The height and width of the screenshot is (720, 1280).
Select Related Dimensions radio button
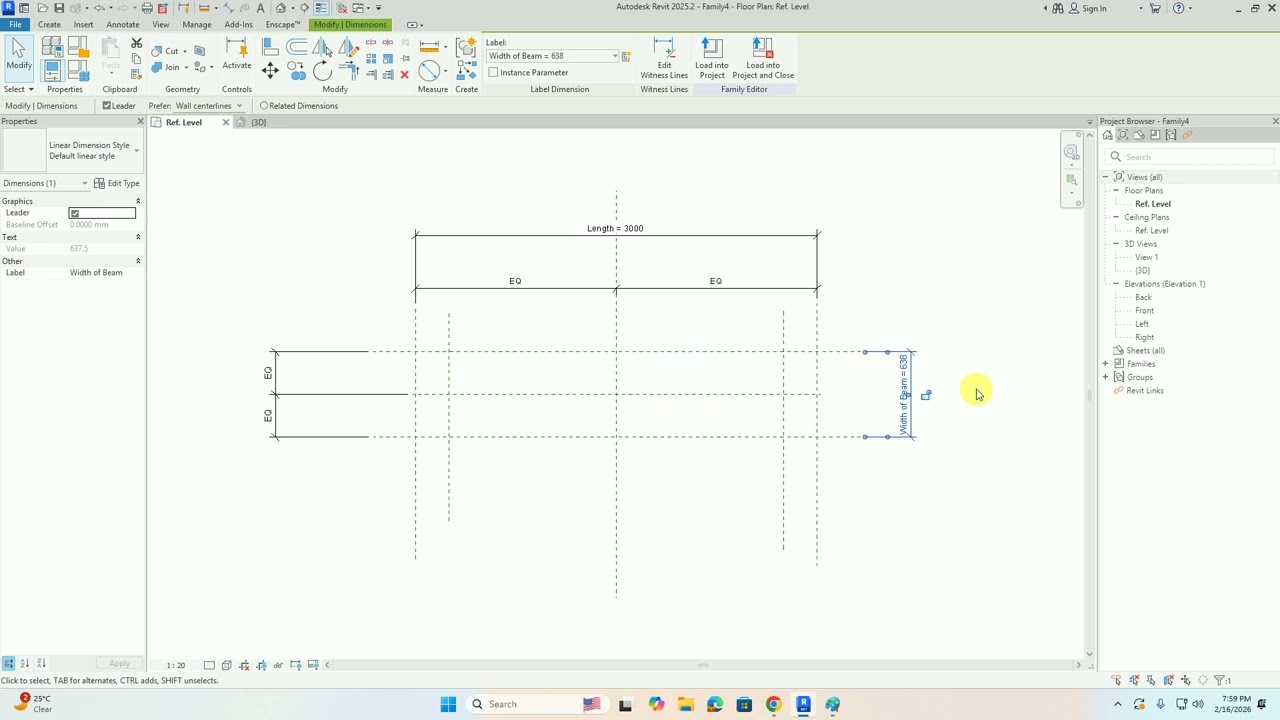coord(264,106)
